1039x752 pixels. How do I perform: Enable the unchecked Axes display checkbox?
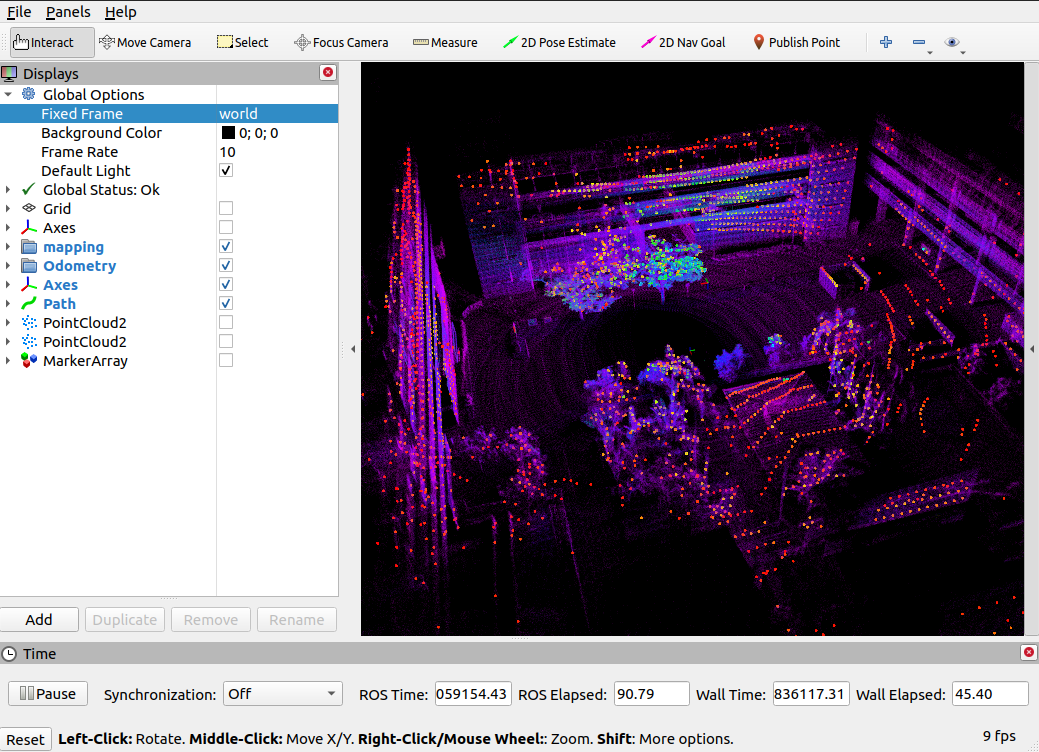pyautogui.click(x=226, y=227)
